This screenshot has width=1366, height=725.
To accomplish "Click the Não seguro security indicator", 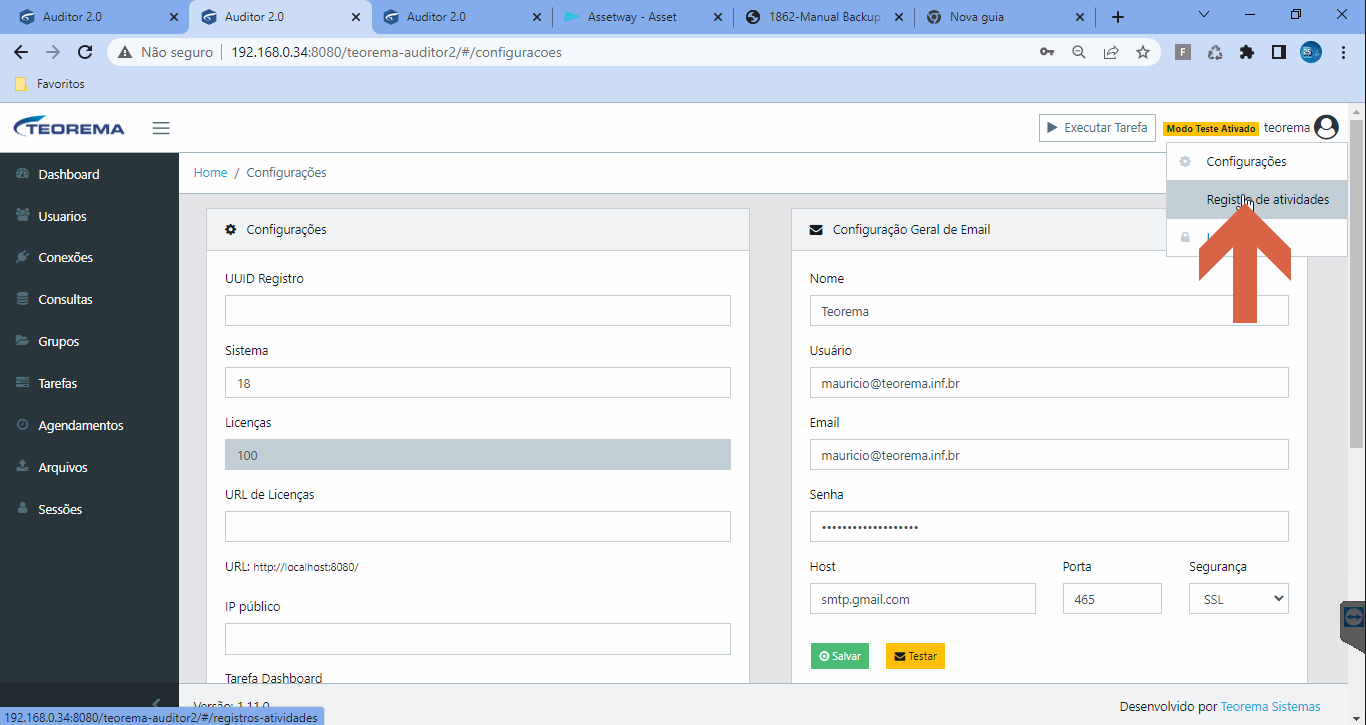I will pos(166,52).
